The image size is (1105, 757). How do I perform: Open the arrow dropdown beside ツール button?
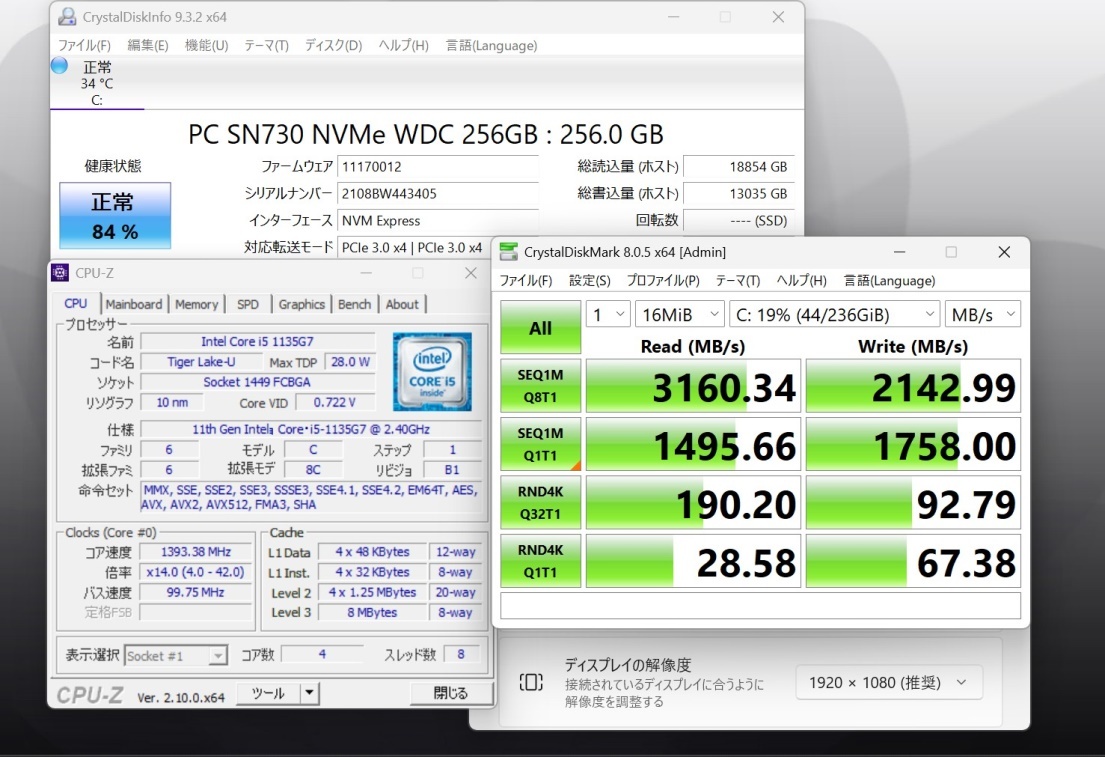click(x=309, y=694)
